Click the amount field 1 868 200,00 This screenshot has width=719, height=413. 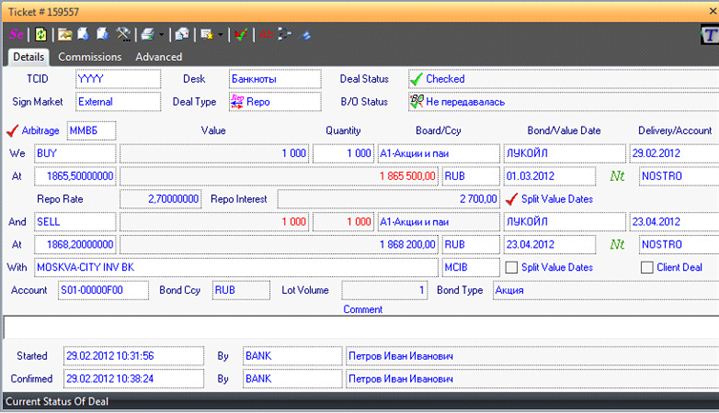click(x=279, y=244)
